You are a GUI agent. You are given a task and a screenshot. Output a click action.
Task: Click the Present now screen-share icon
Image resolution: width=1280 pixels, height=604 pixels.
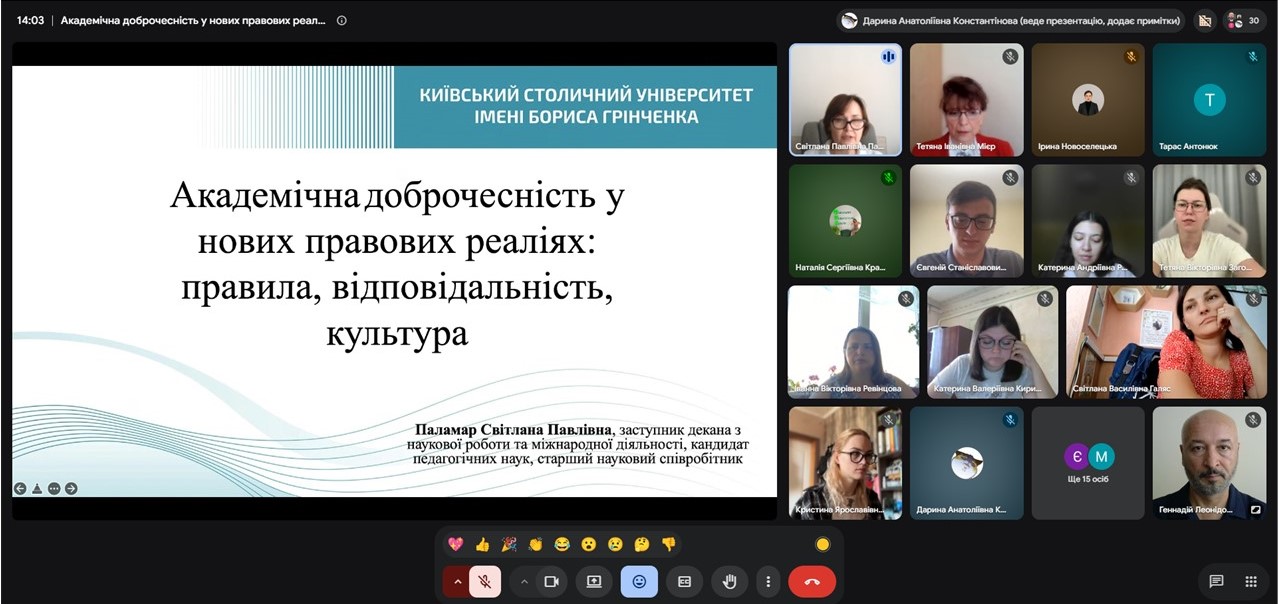point(594,581)
